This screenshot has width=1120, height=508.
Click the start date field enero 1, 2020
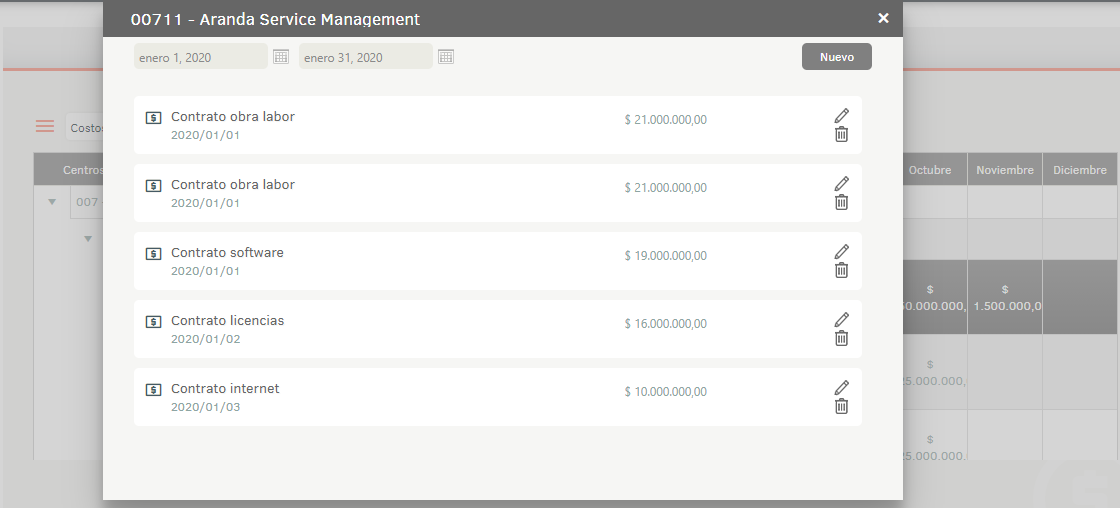pos(200,57)
